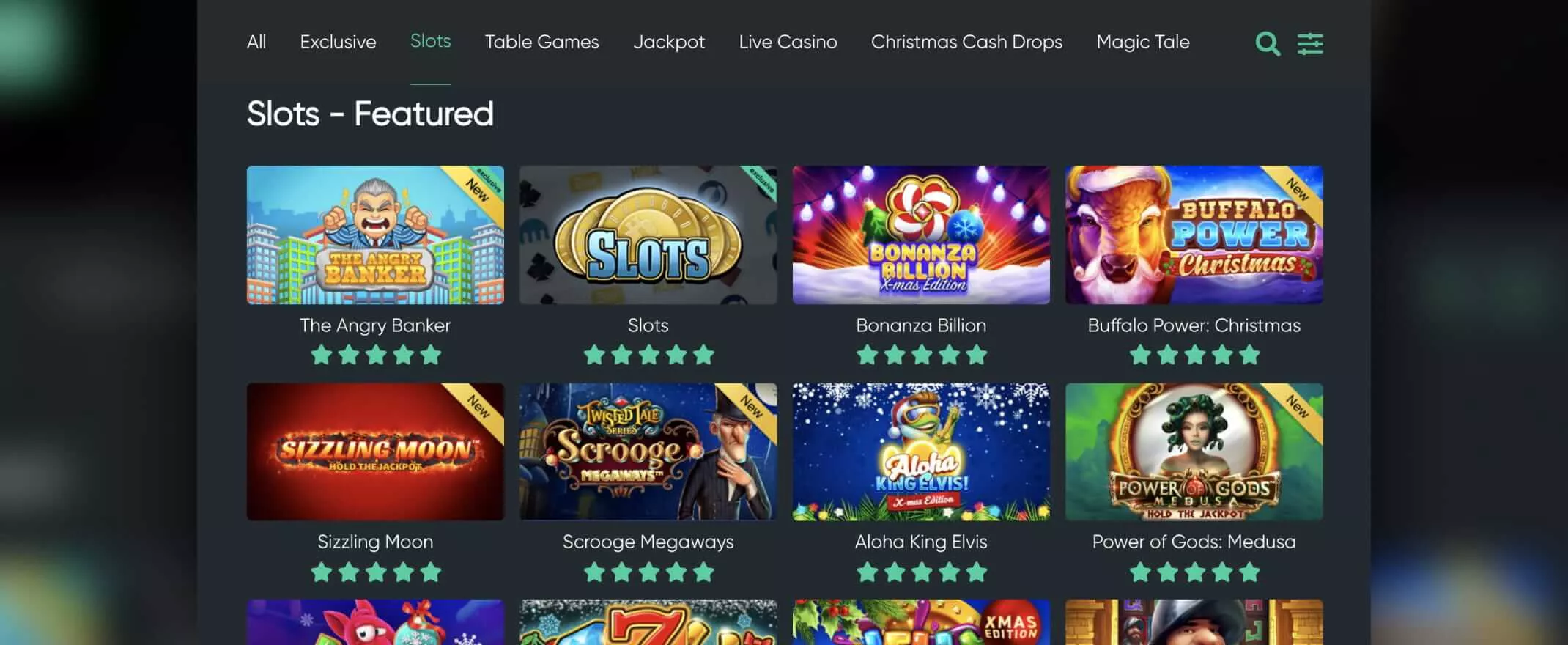Viewport: 1568px width, 645px height.
Task: Click Power of Gods: Medusa title
Action: 1194,542
